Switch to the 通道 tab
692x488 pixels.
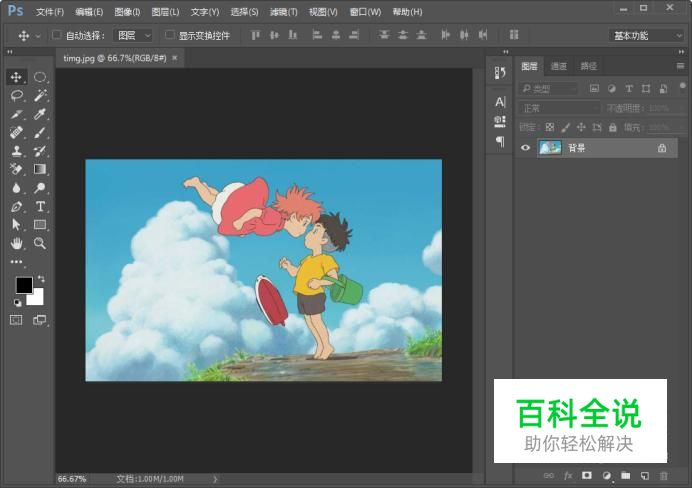(558, 66)
